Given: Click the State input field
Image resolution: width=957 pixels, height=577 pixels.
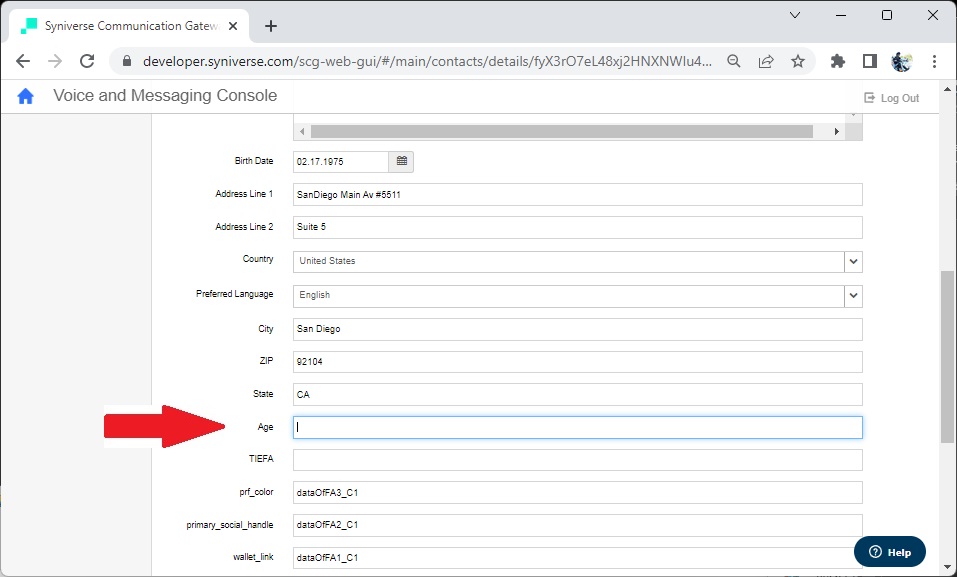Looking at the screenshot, I should 577,394.
